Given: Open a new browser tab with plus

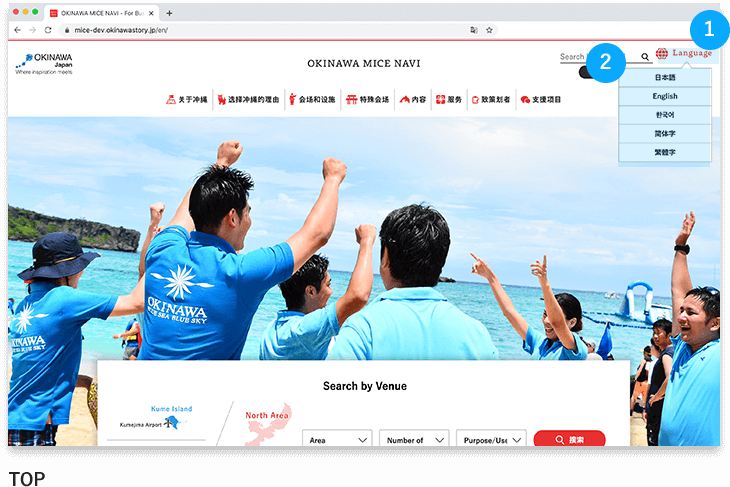Looking at the screenshot, I should tap(169, 13).
